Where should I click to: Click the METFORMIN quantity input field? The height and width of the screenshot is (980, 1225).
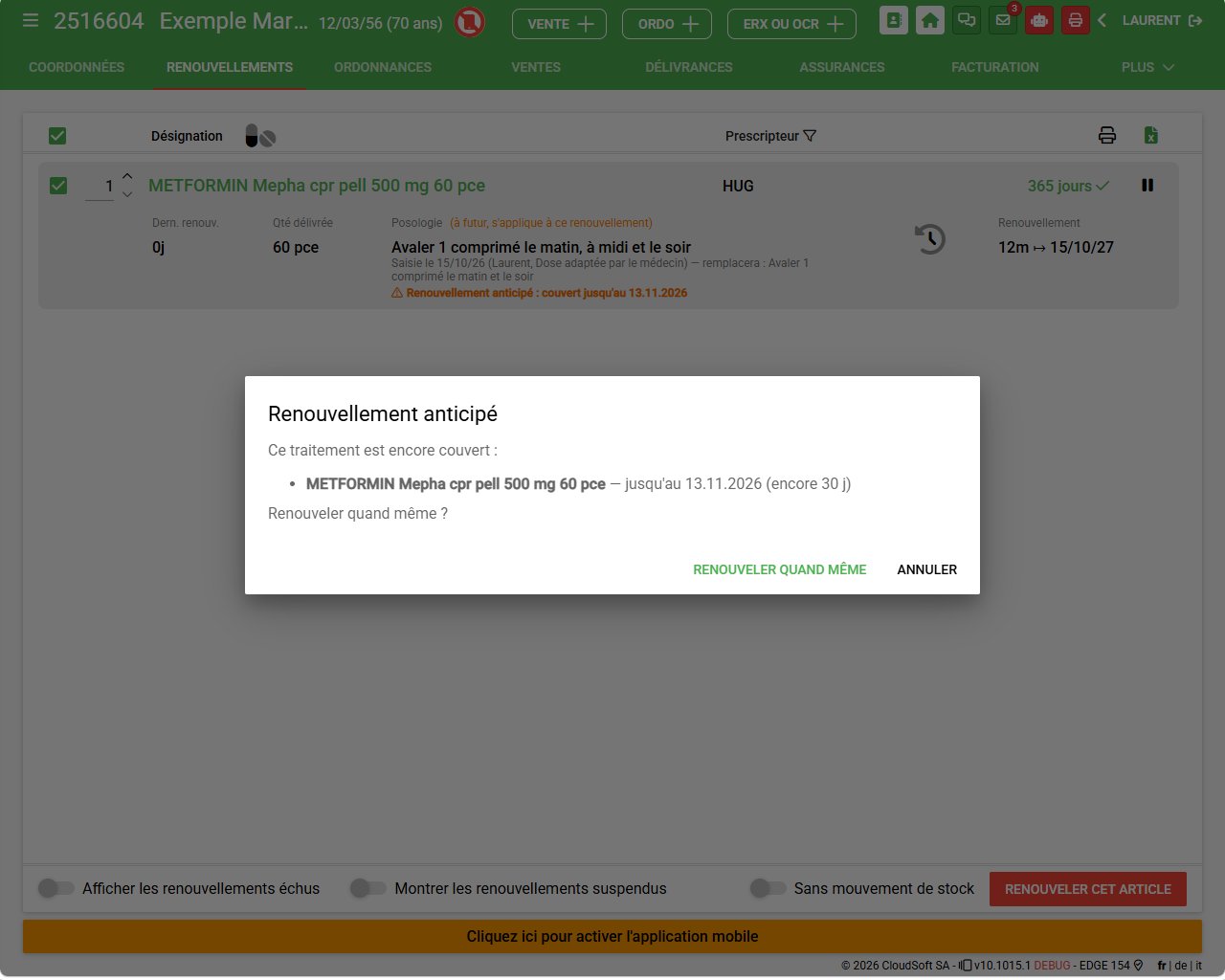pos(100,187)
